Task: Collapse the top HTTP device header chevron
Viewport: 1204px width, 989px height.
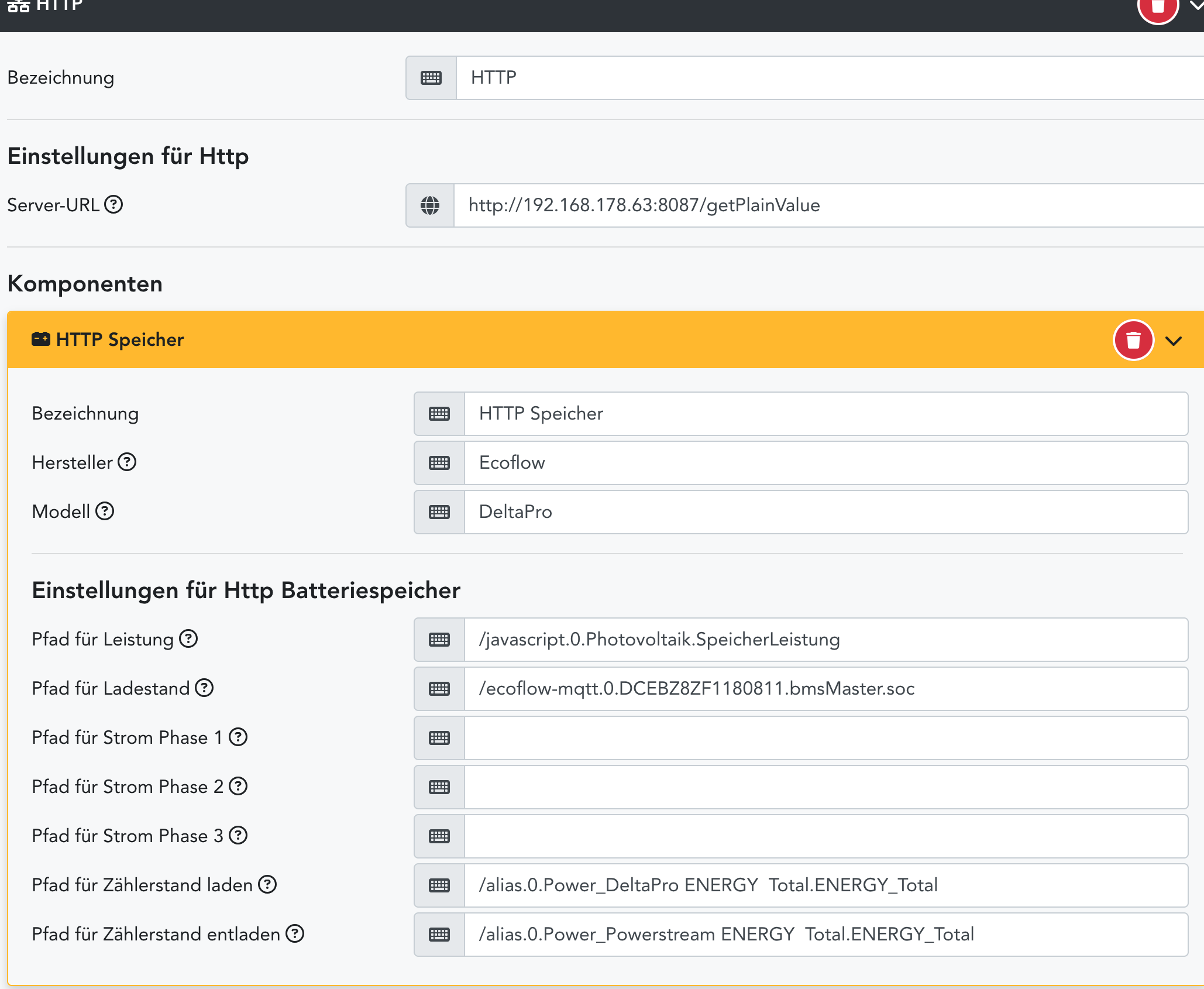Action: tap(1197, 6)
